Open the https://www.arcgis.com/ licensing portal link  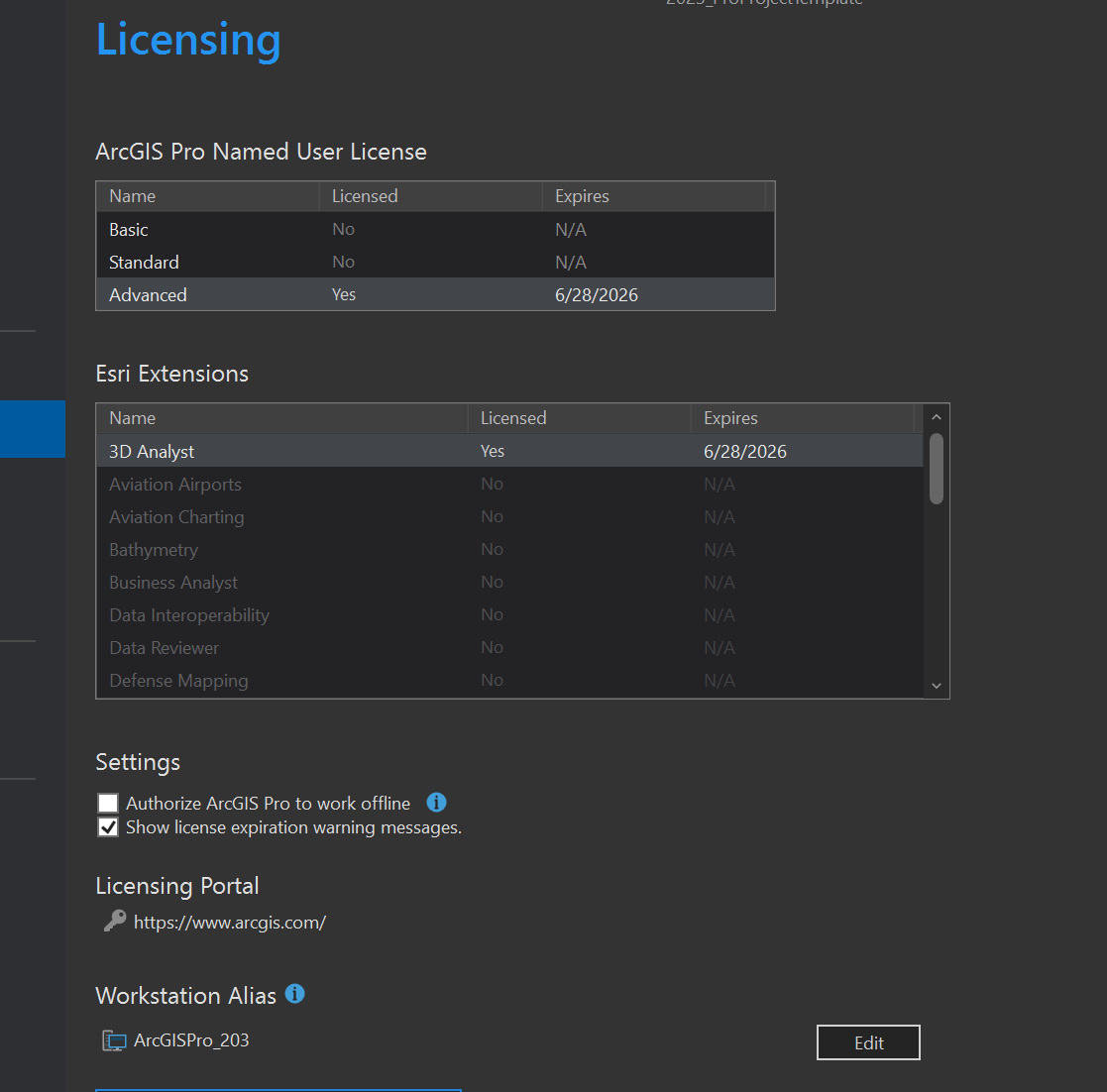tap(230, 923)
